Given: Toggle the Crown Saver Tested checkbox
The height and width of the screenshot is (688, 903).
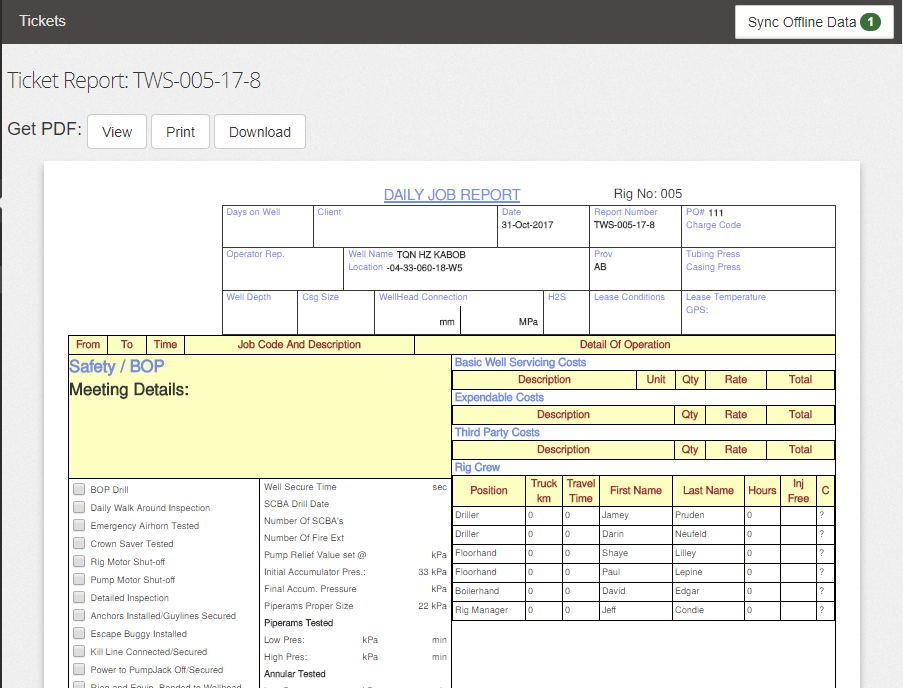Looking at the screenshot, I should tap(79, 543).
